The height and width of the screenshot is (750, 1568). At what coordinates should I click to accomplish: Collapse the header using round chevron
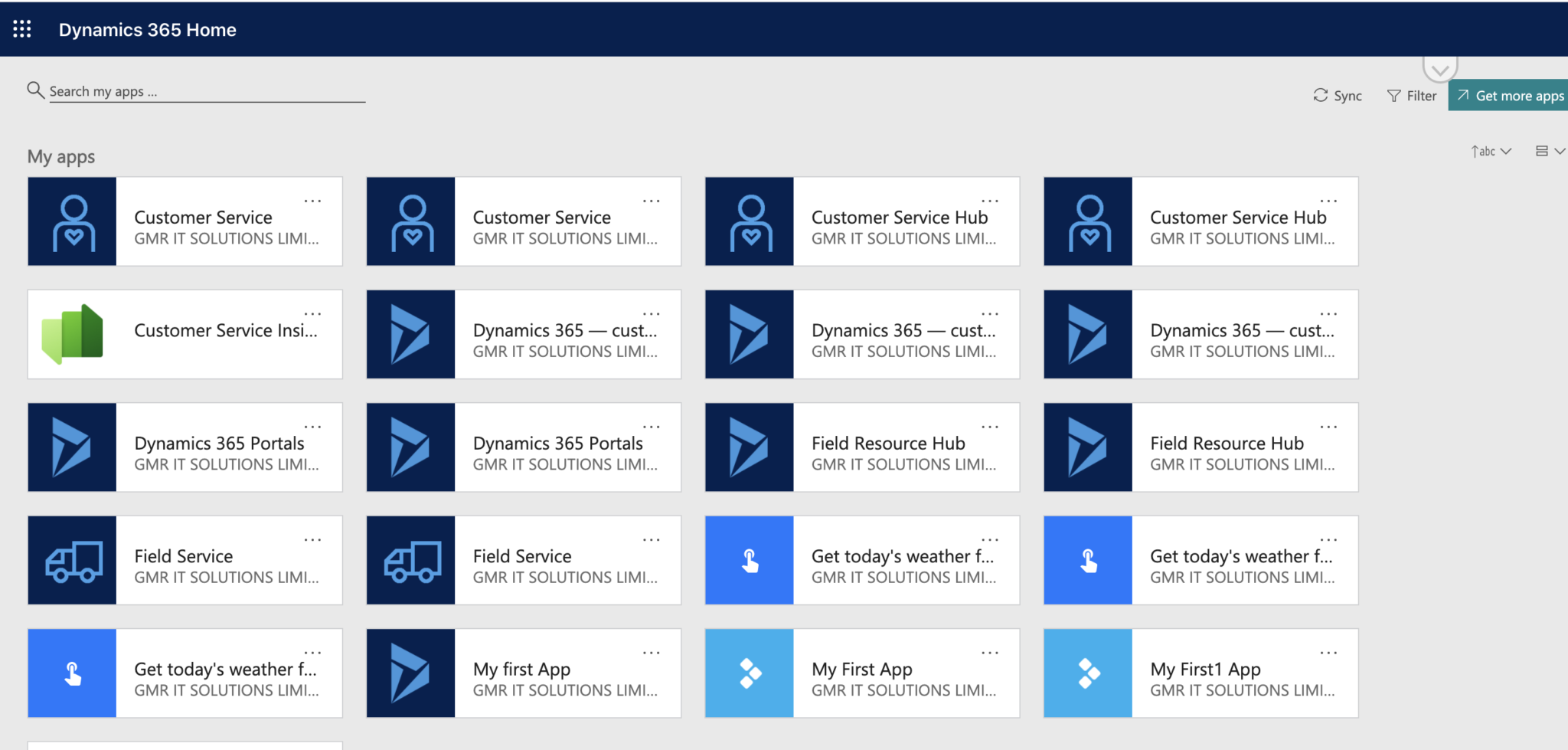pos(1440,69)
